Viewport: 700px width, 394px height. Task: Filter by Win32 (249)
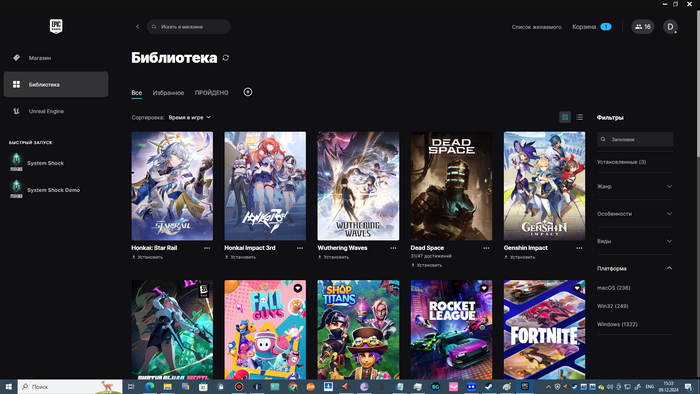[x=612, y=306]
